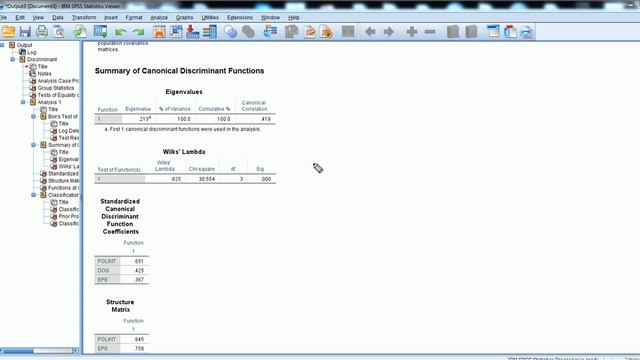Open the Help menu
The width and height of the screenshot is (640, 360).
click(294, 18)
